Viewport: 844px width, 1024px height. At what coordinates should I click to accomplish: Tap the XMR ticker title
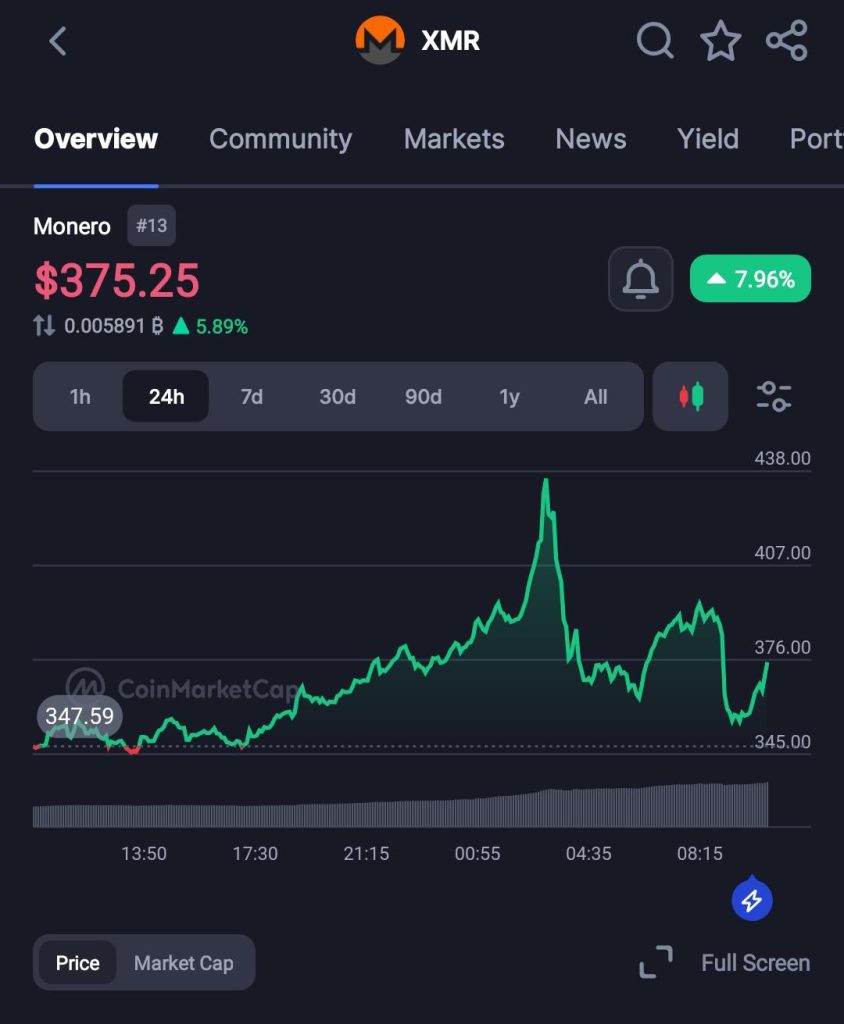(451, 40)
